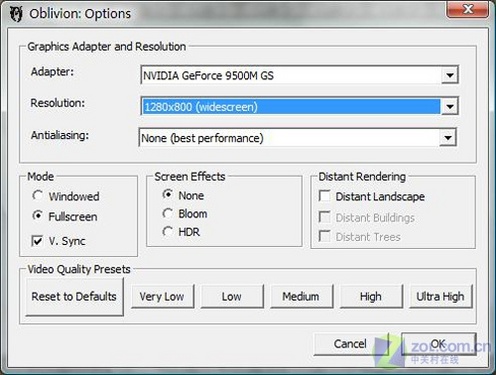Toggle the V. Sync checkbox
496x375 pixels.
coord(59,241)
